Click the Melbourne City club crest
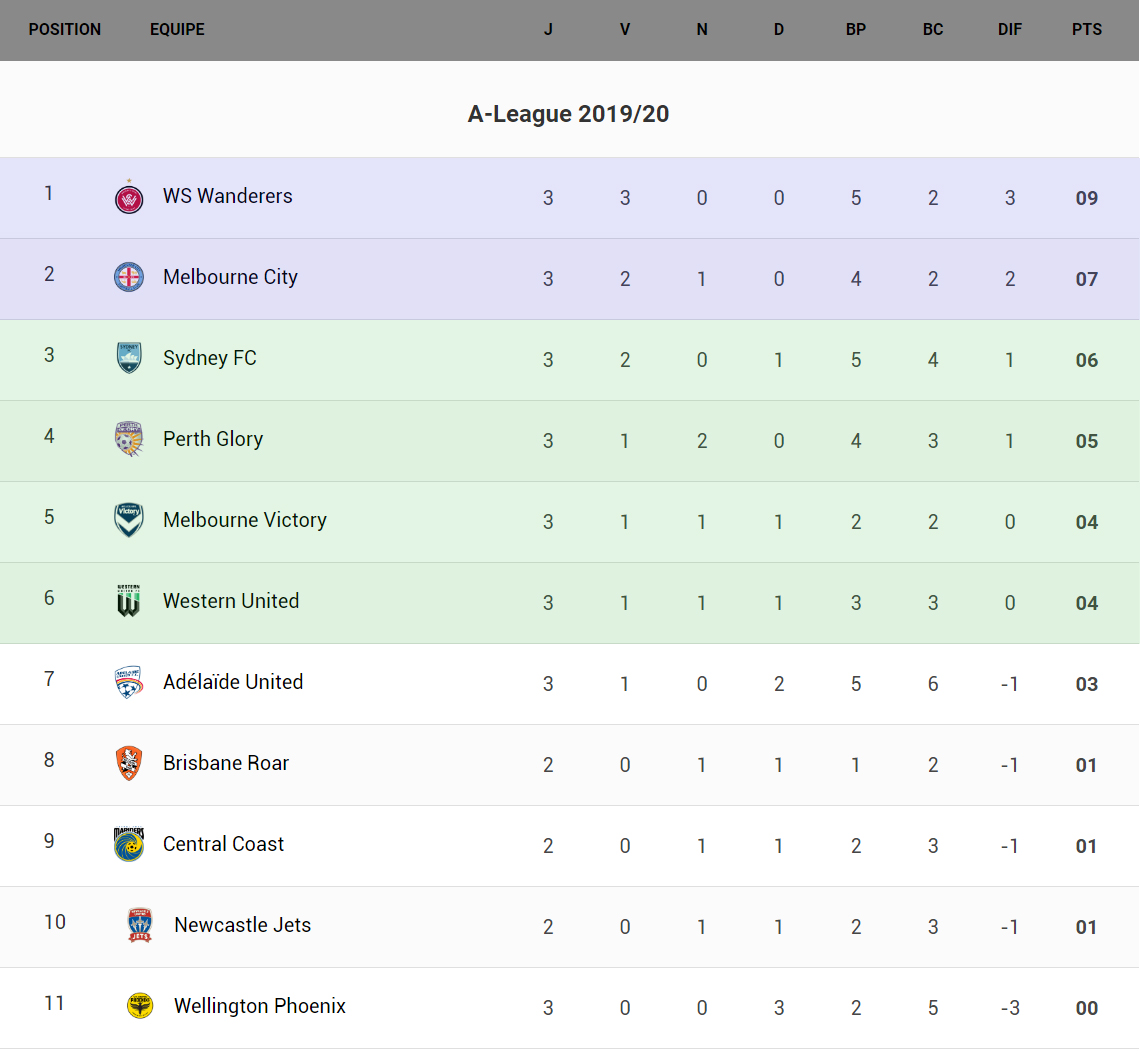Viewport: 1140px width, 1058px height. (129, 277)
